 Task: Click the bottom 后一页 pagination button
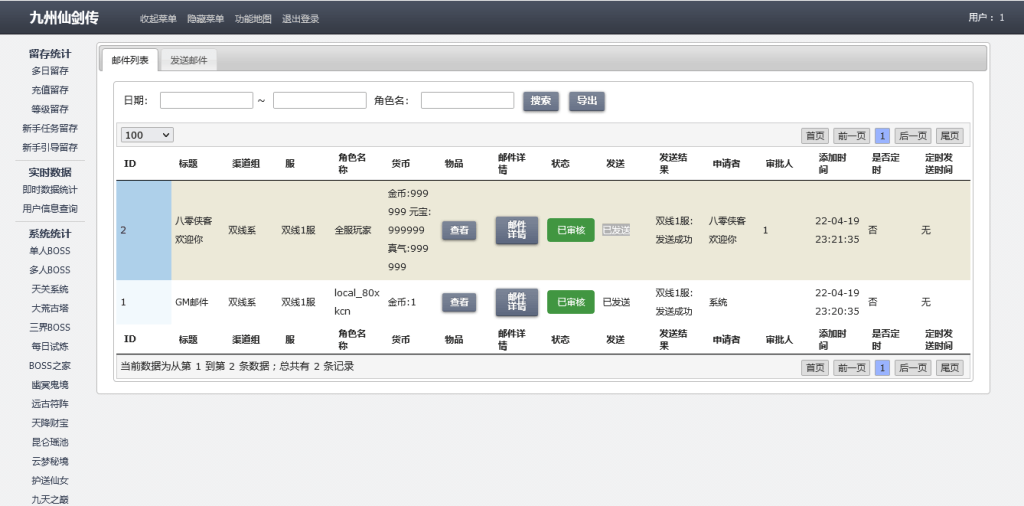tap(913, 368)
